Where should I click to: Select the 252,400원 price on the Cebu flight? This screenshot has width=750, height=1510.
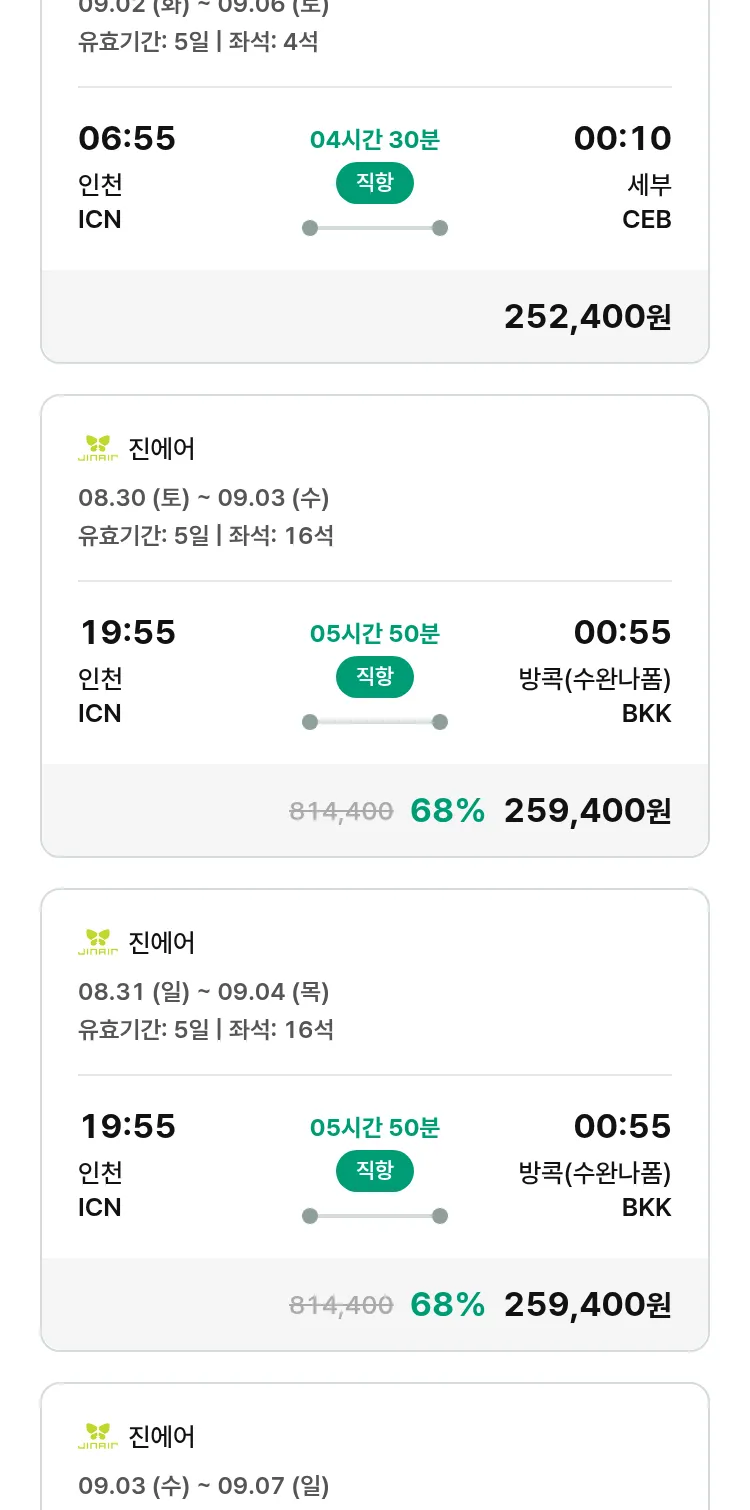587,316
